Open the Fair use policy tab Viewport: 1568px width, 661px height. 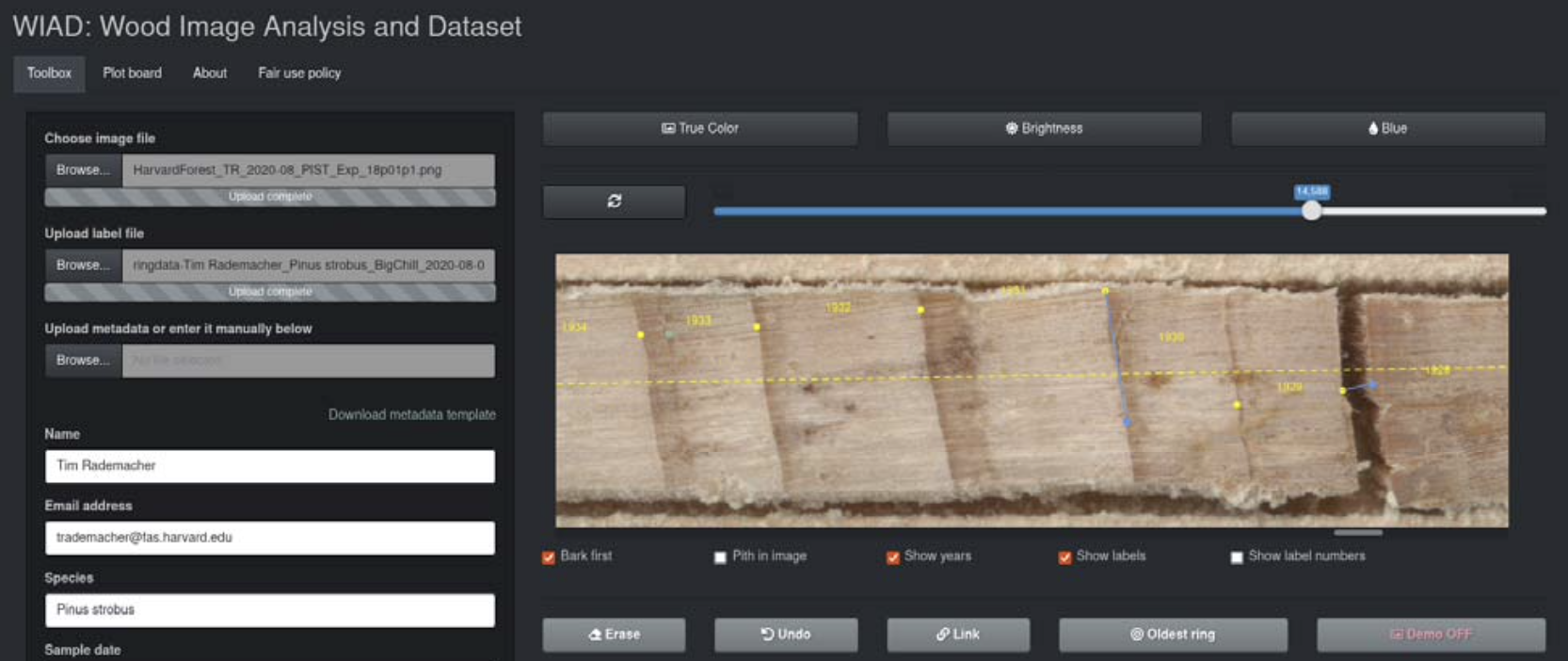[x=299, y=73]
